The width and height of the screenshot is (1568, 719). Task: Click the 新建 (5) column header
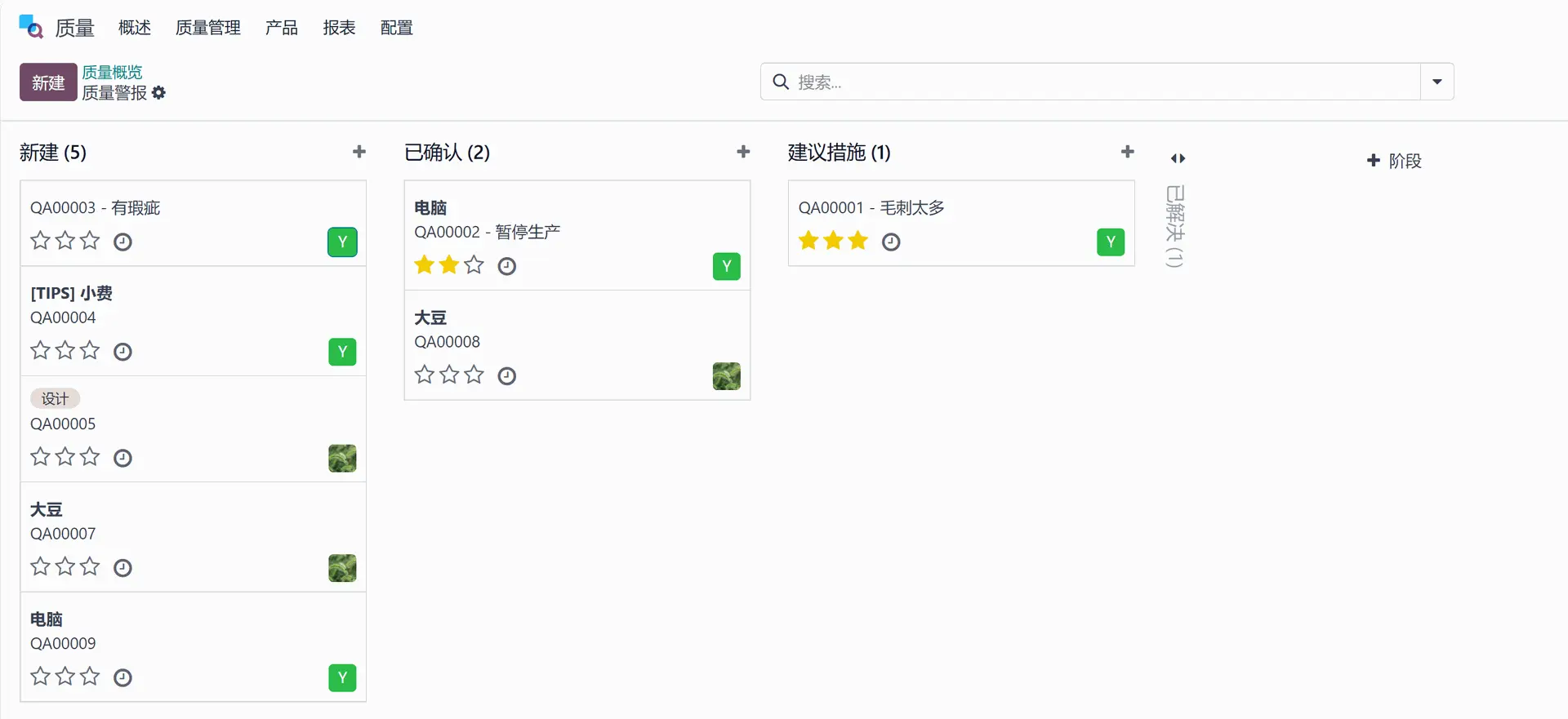pyautogui.click(x=53, y=153)
